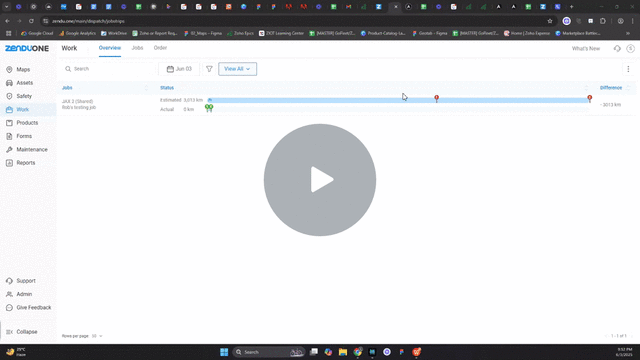The width and height of the screenshot is (640, 360).
Task: Switch to the Order tab
Action: tap(160, 48)
